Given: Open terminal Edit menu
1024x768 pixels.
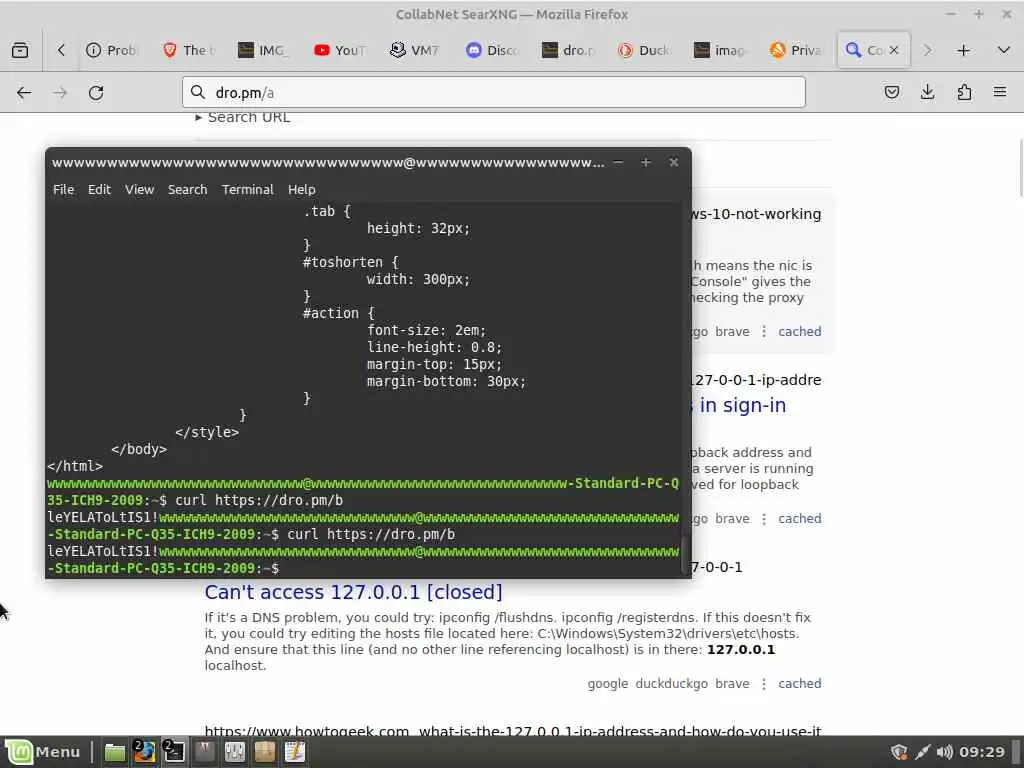Looking at the screenshot, I should tap(99, 189).
